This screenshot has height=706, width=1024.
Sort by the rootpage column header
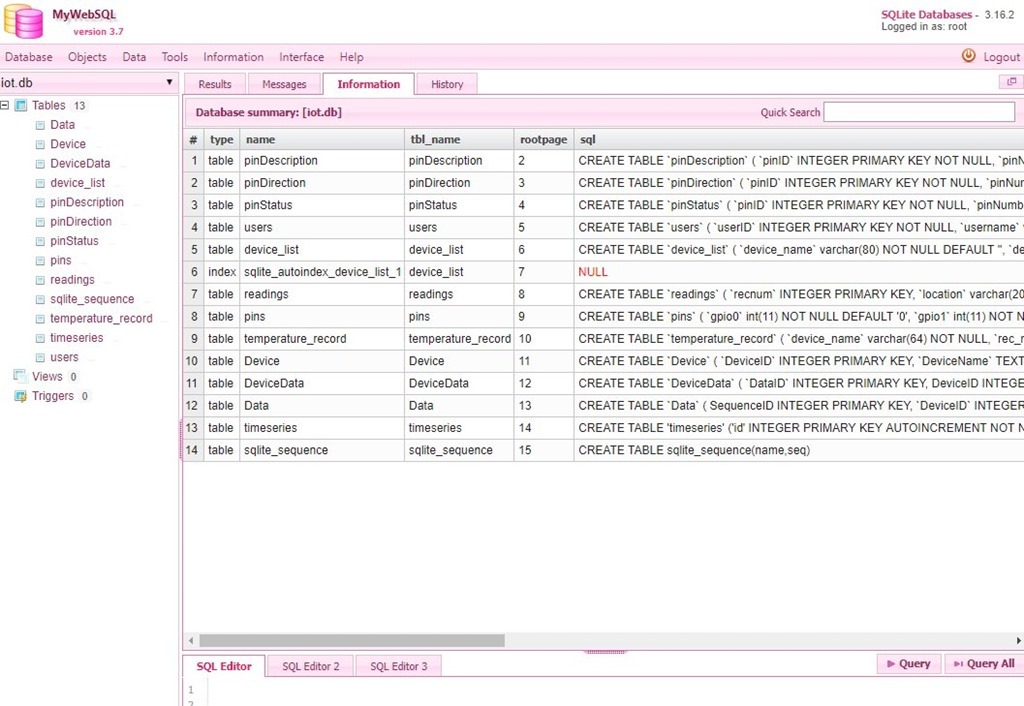[x=543, y=140]
